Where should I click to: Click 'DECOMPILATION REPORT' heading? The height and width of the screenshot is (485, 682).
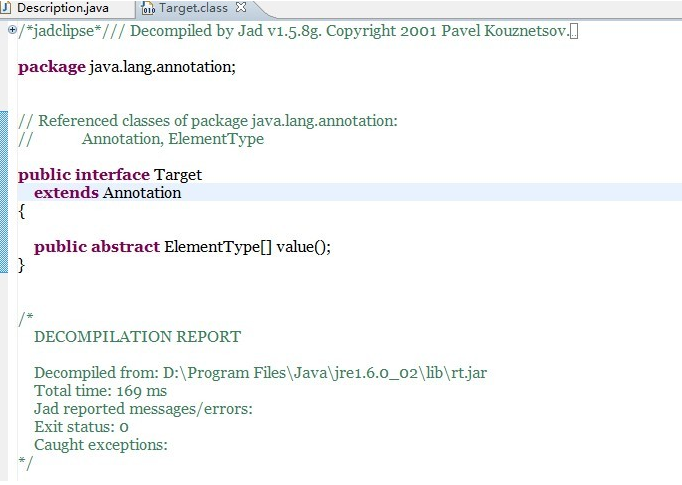click(137, 337)
